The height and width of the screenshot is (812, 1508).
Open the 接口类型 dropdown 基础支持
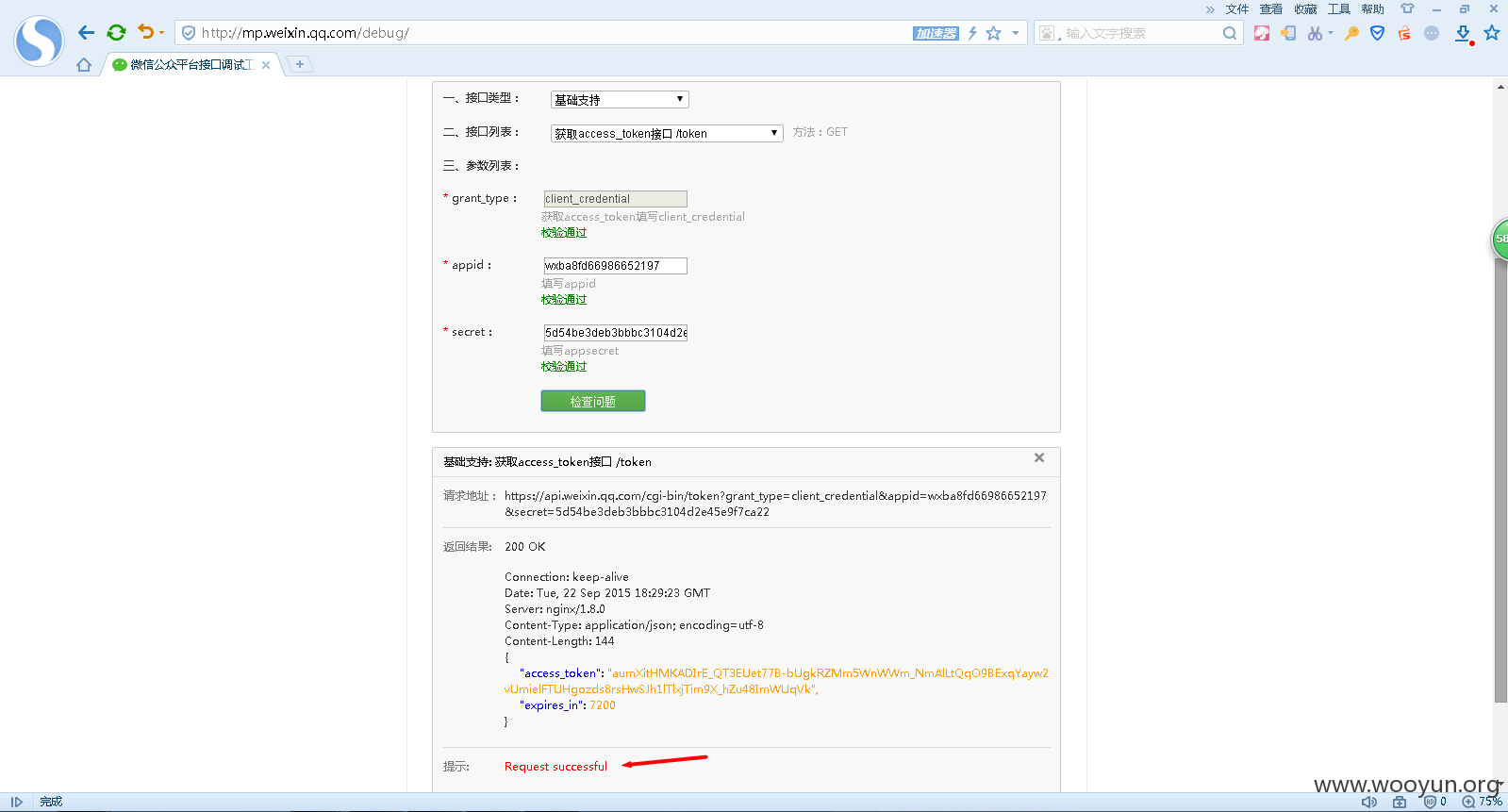pos(620,99)
